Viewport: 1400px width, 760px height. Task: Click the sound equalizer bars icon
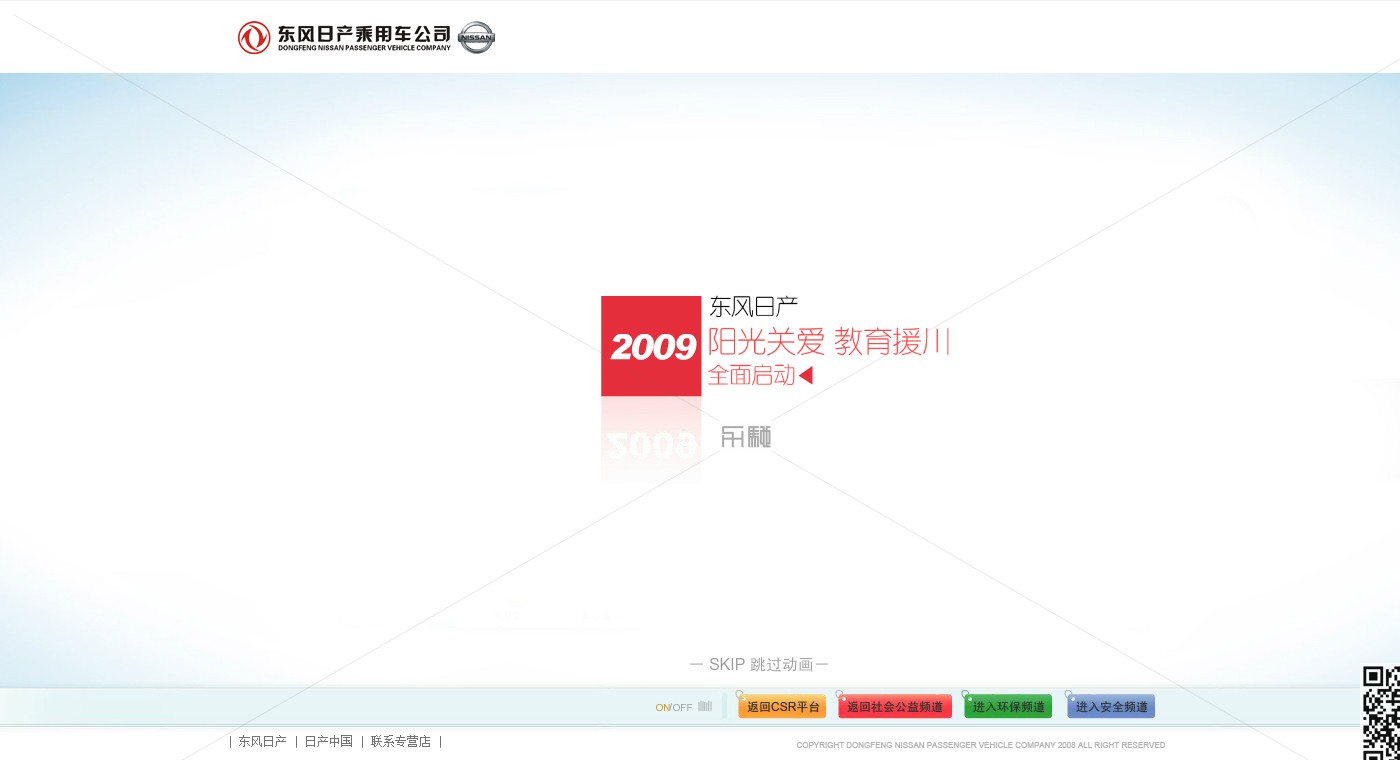coord(705,707)
